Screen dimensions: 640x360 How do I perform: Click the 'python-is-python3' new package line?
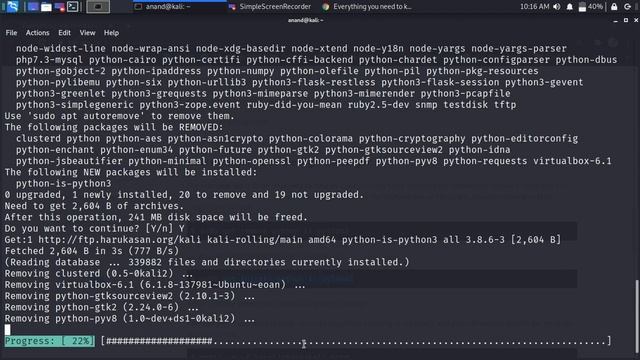(63, 184)
